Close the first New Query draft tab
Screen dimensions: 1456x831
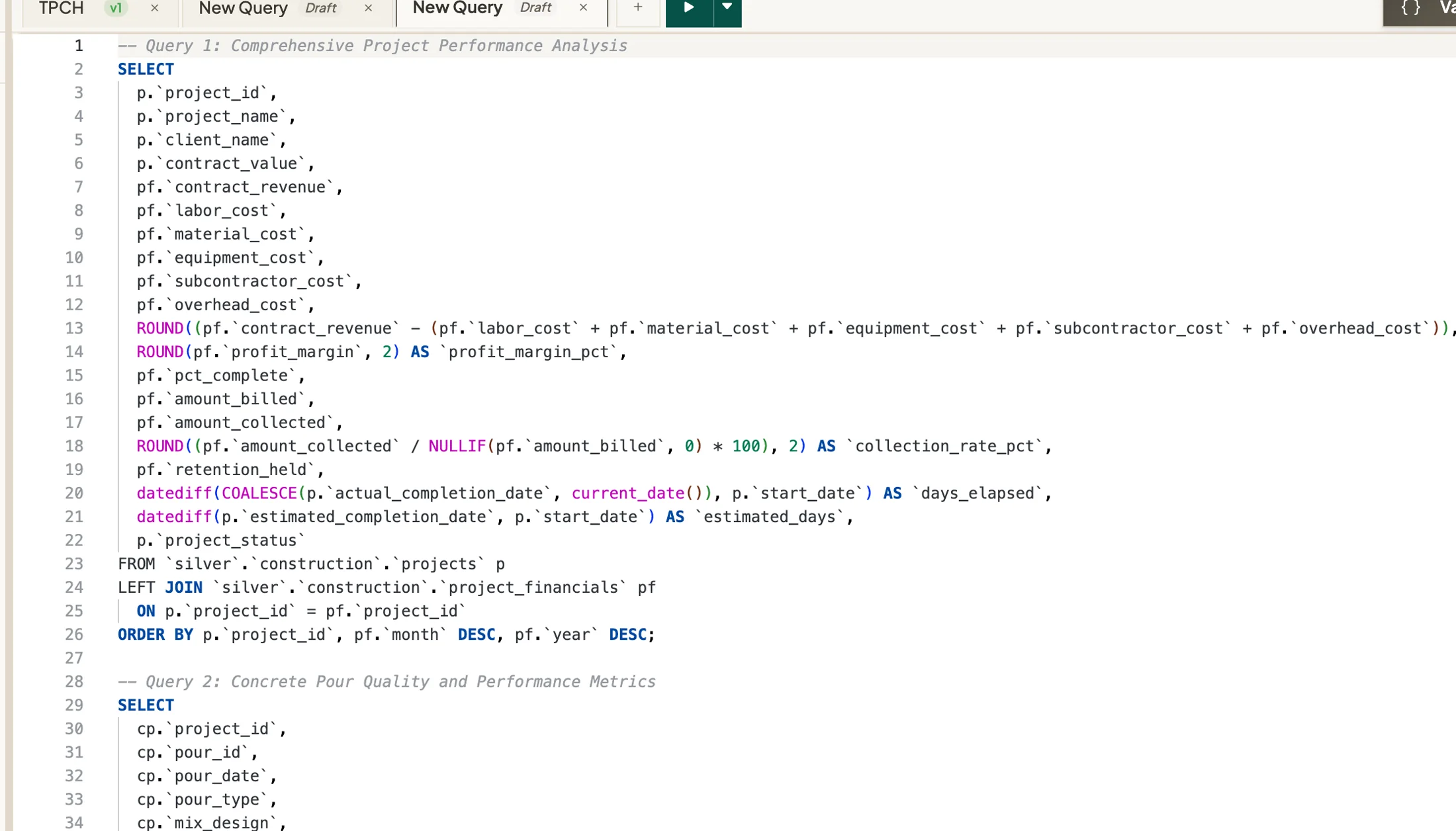369,8
